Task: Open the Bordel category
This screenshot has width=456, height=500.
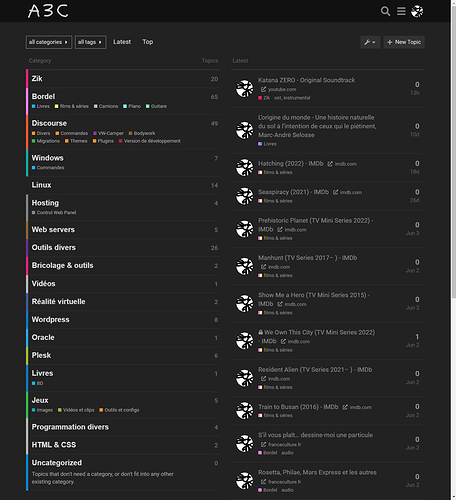Action: 43,97
